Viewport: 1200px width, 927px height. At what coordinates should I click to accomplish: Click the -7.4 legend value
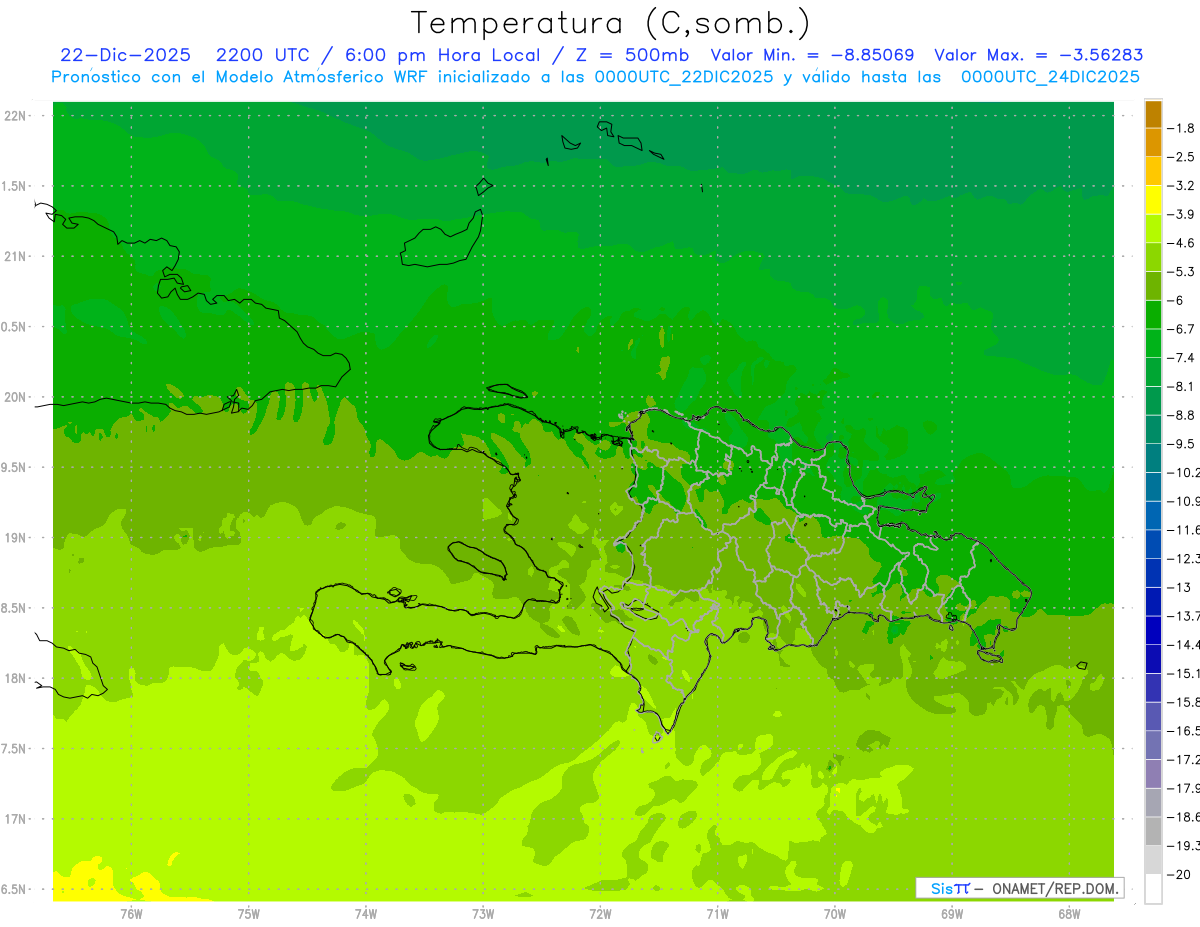(x=1182, y=358)
